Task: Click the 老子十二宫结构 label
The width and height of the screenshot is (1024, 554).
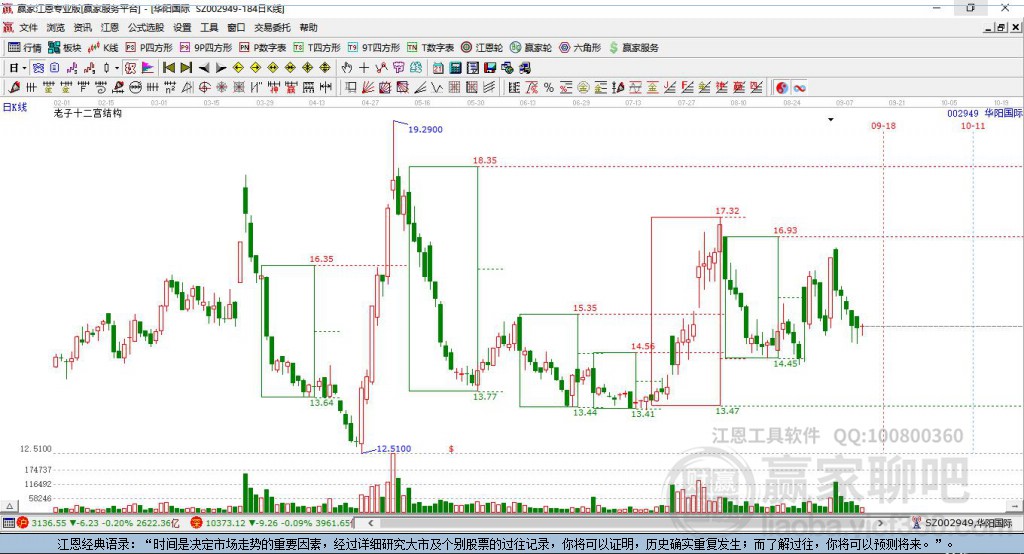Action: pyautogui.click(x=88, y=113)
